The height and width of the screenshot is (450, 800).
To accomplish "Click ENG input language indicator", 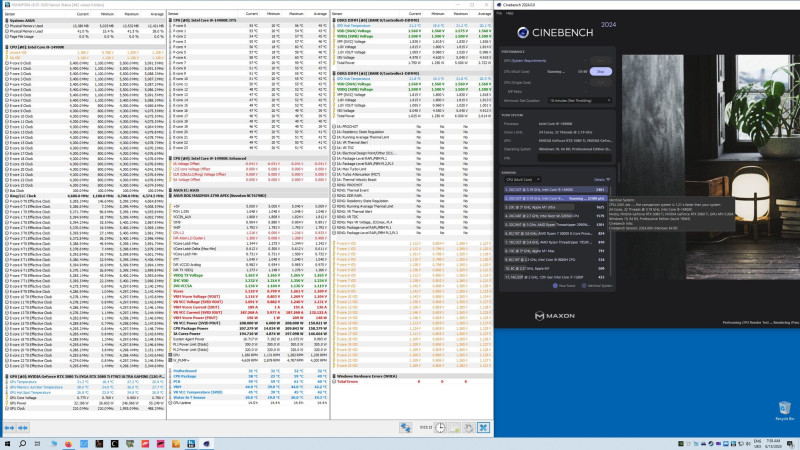I will pyautogui.click(x=757, y=444).
